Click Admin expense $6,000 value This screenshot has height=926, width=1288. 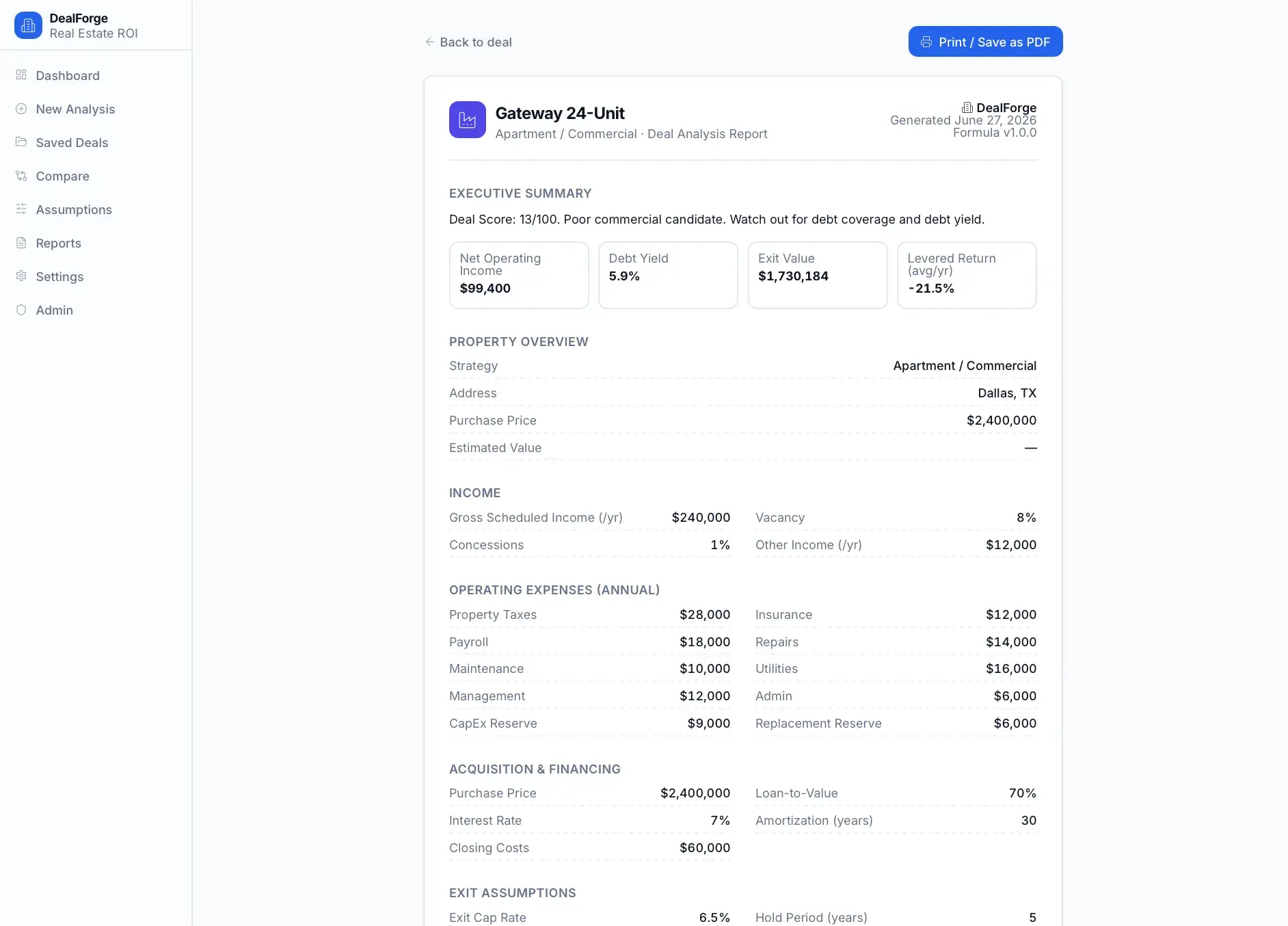click(x=1015, y=696)
